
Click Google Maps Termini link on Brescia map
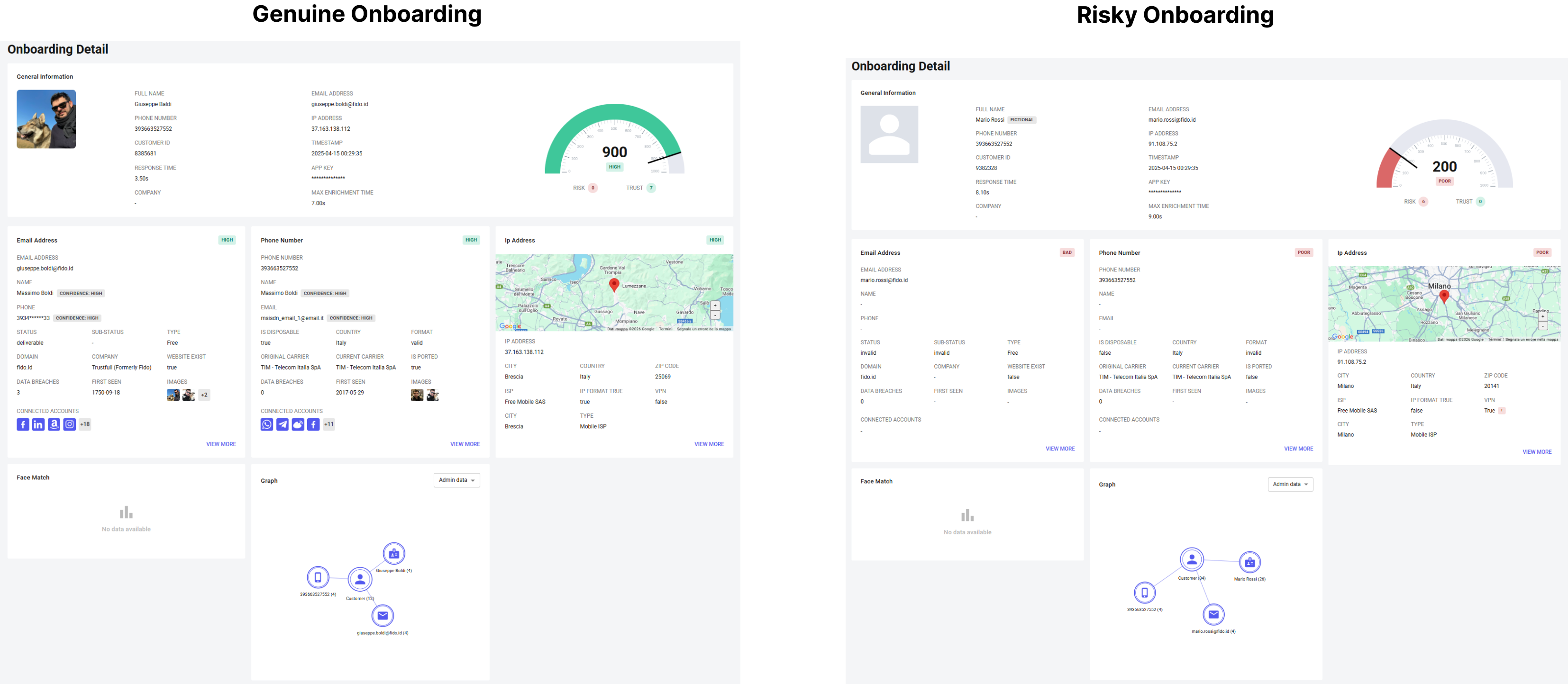click(665, 329)
